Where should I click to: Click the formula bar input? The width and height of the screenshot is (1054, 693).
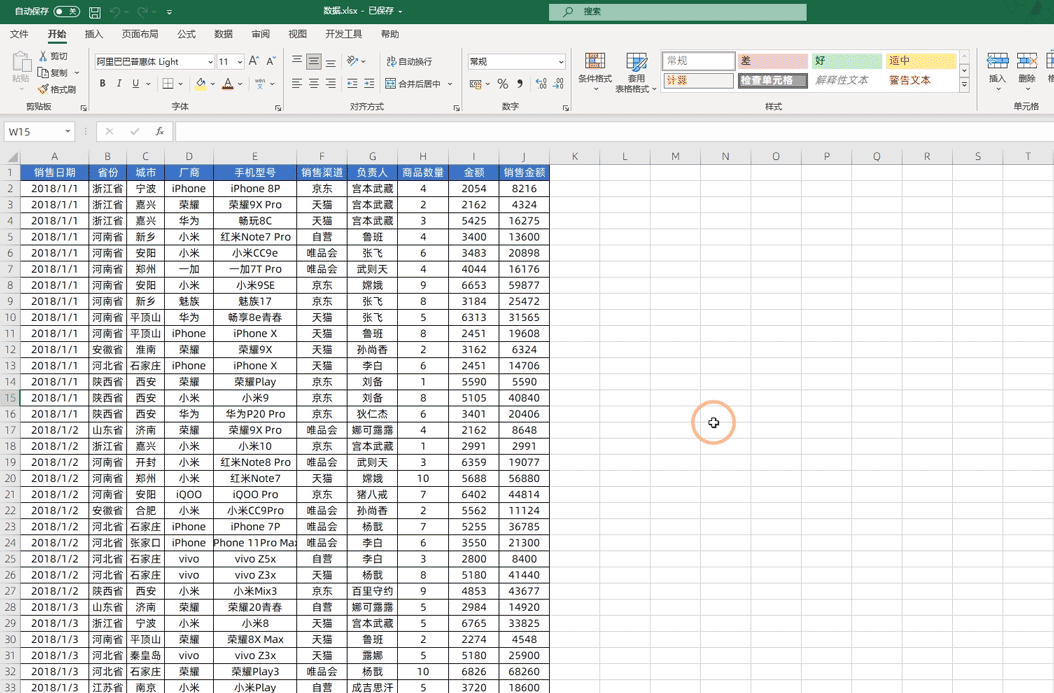(613, 132)
